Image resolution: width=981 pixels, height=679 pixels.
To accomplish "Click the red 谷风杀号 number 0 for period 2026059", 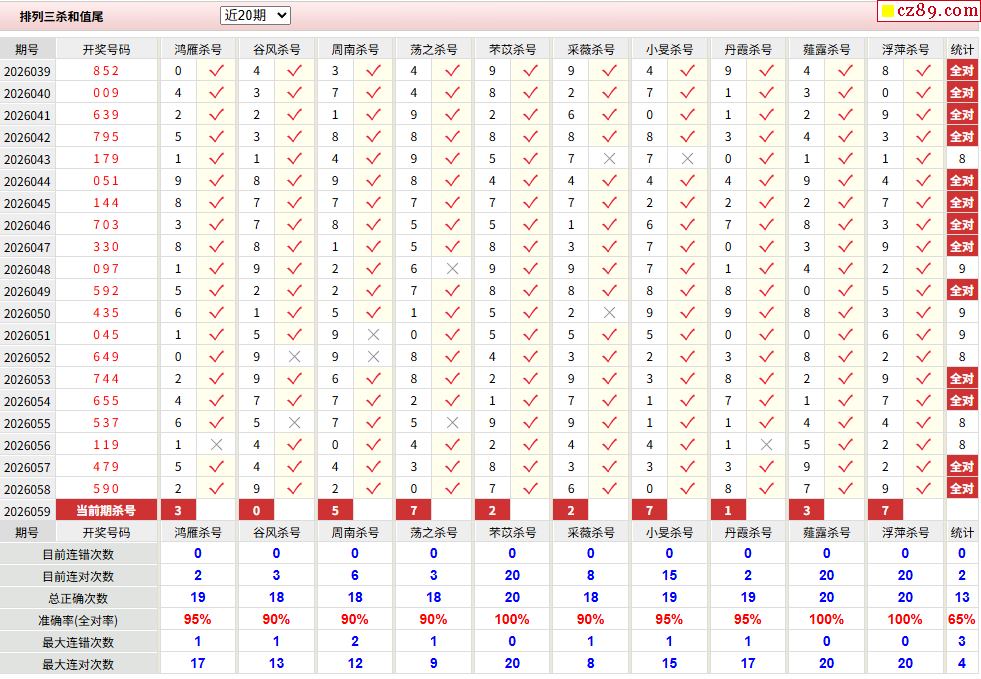I will [x=257, y=511].
